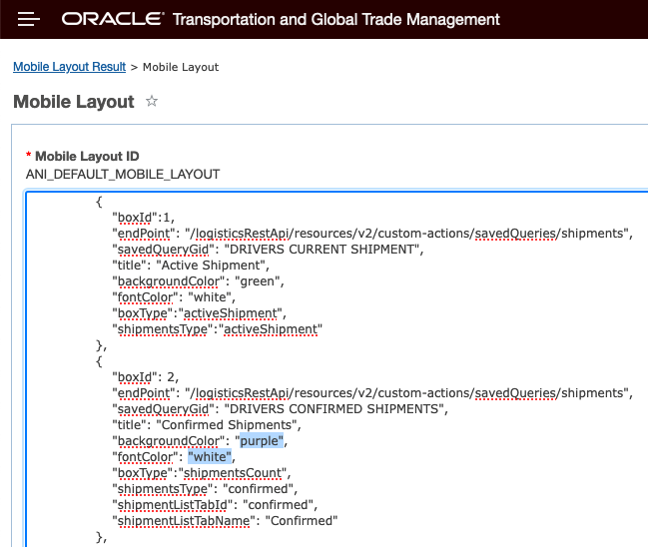Open the hamburger navigation menu
Screen dimensions: 648x547
(29, 19)
